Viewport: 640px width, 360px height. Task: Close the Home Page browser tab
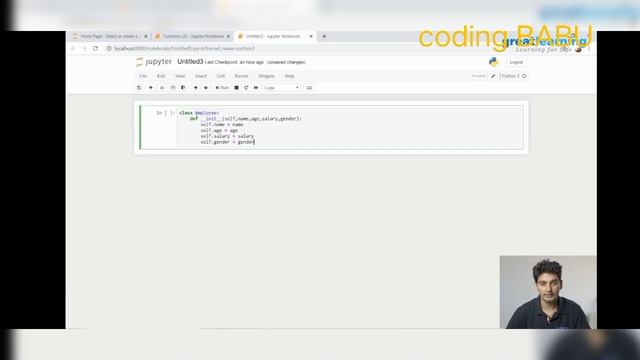tap(146, 36)
